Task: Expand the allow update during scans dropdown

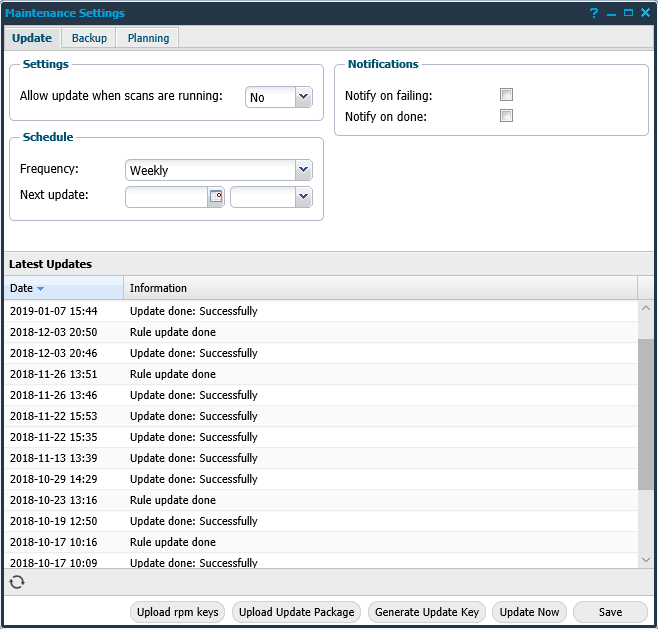Action: [x=304, y=97]
